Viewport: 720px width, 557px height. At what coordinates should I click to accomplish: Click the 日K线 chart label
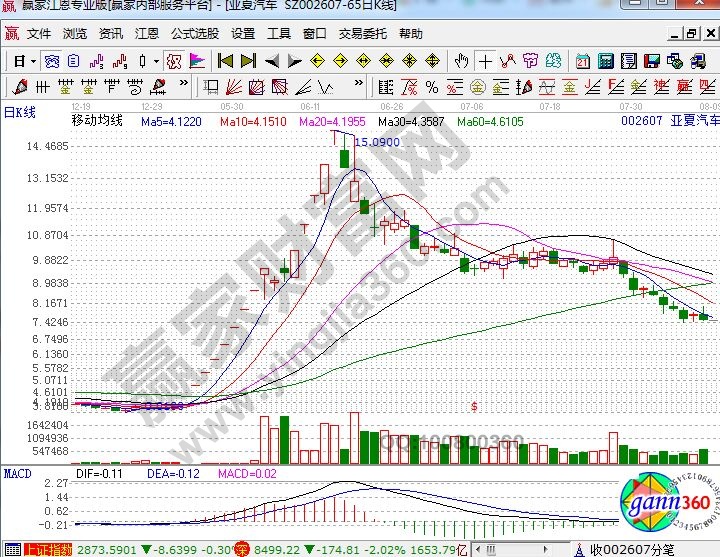tap(20, 111)
